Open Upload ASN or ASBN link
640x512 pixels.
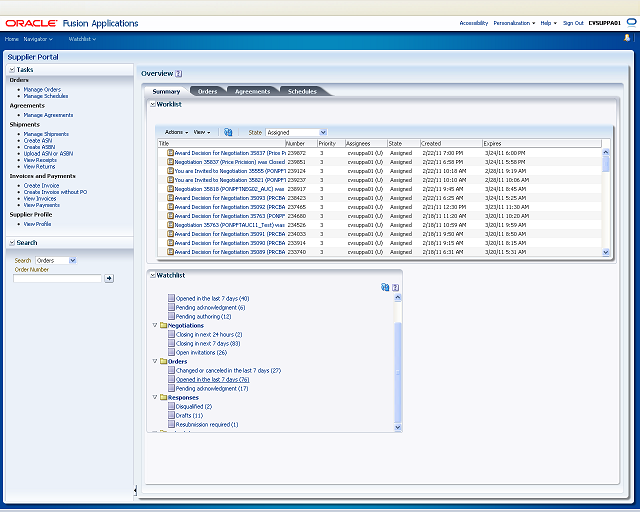click(48, 154)
